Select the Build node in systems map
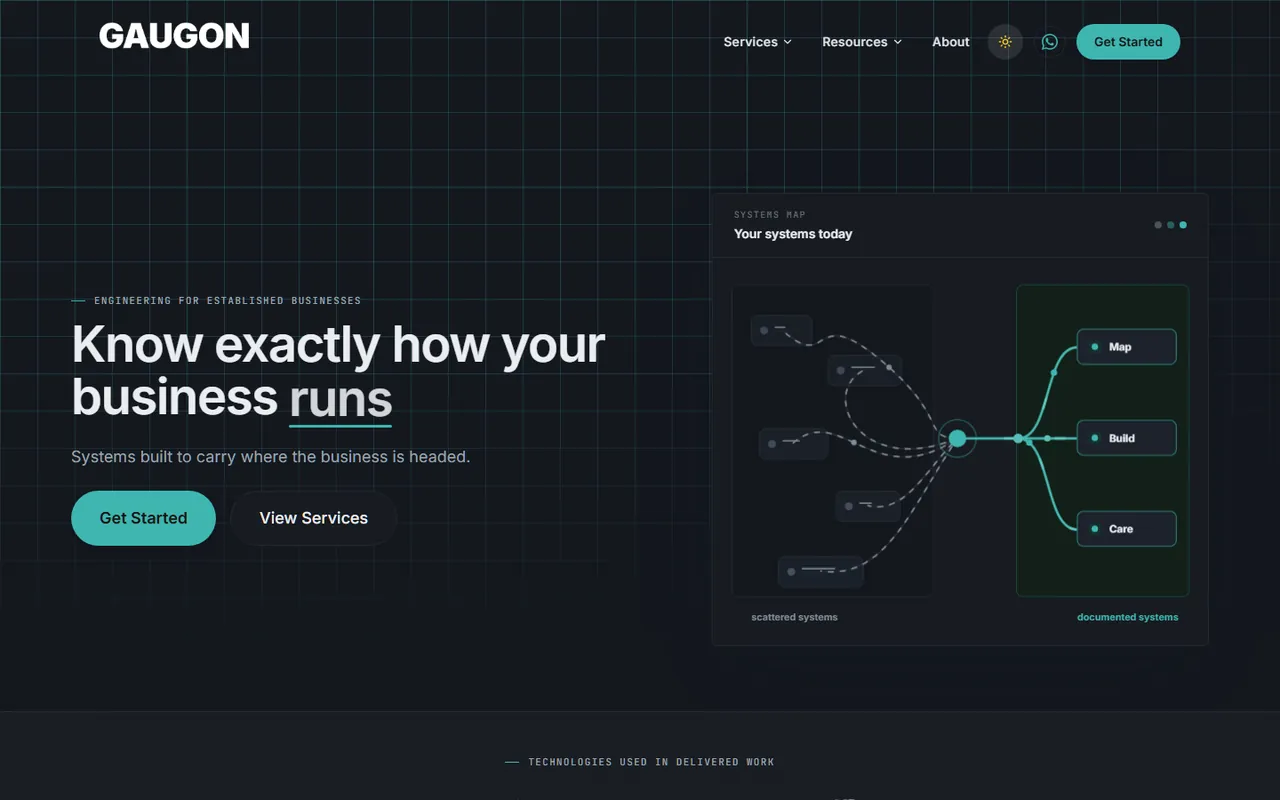1280x800 pixels. pyautogui.click(x=1126, y=438)
